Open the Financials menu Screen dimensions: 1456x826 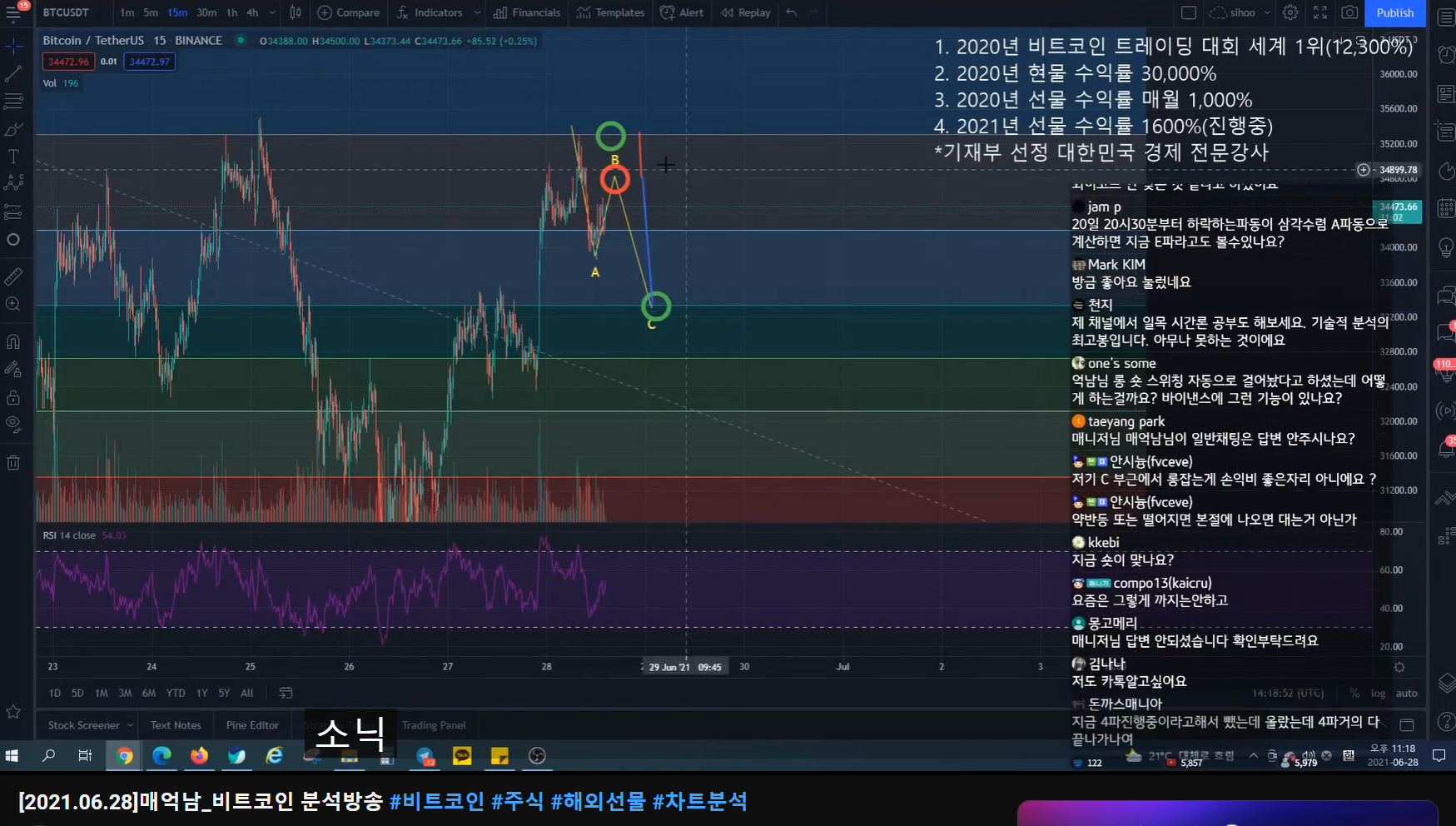click(x=528, y=12)
